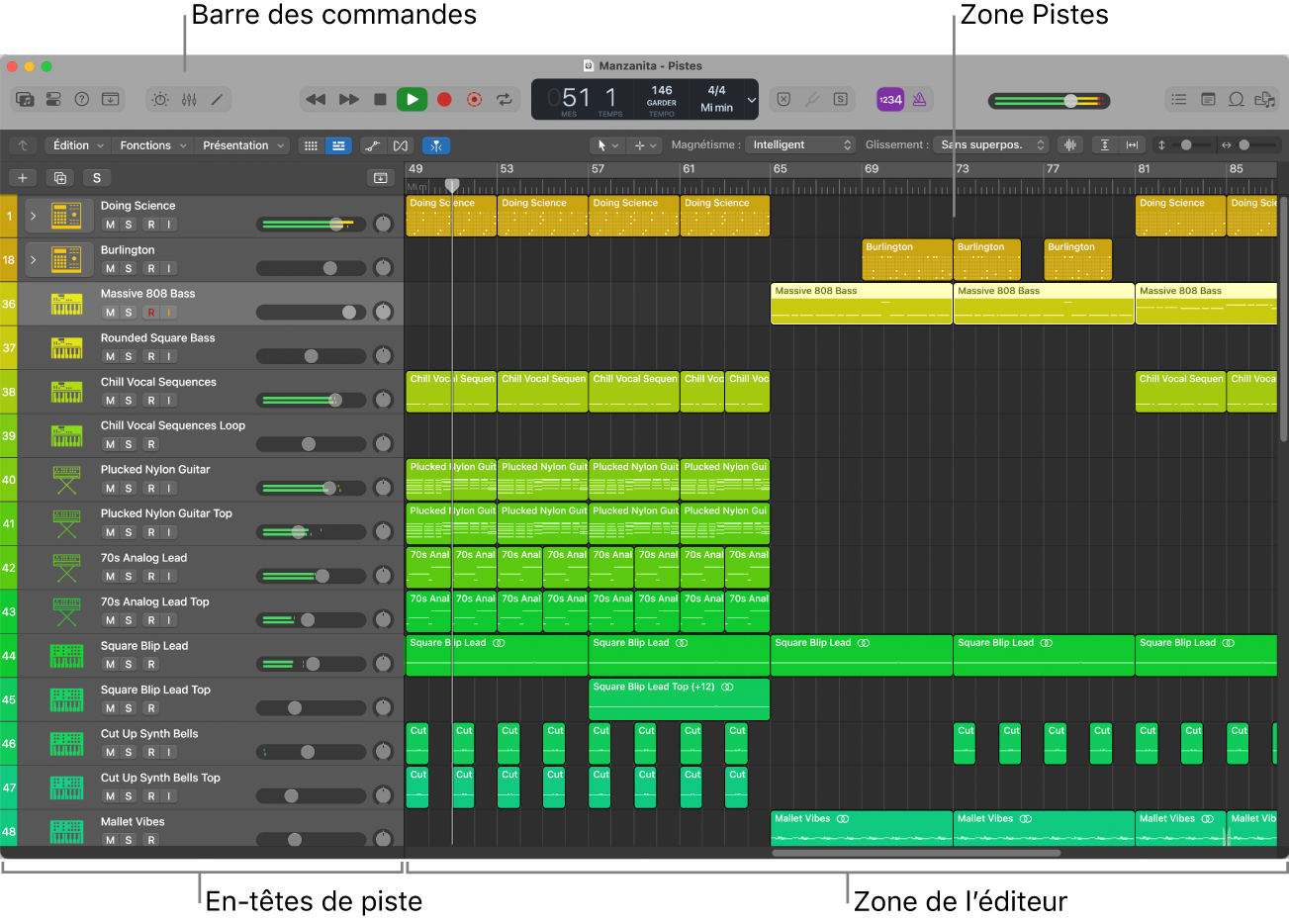Open the Magnétisme Intelligent dropdown
This screenshot has width=1289, height=924.
click(x=800, y=143)
